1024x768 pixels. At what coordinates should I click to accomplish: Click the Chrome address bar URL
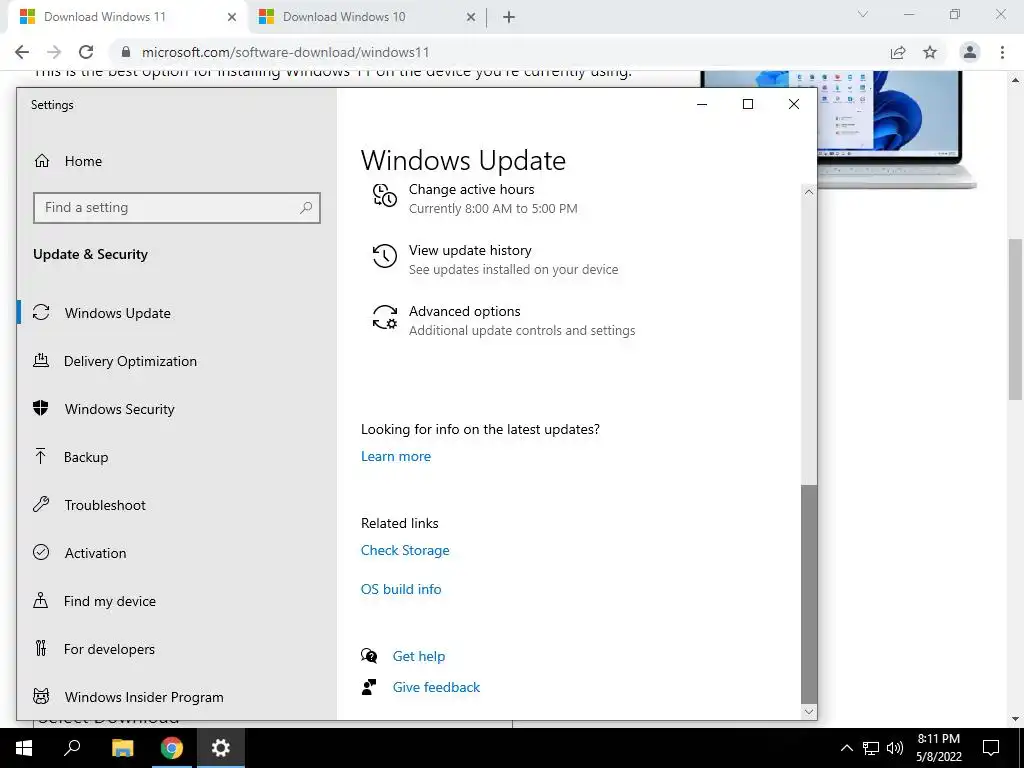pos(285,52)
